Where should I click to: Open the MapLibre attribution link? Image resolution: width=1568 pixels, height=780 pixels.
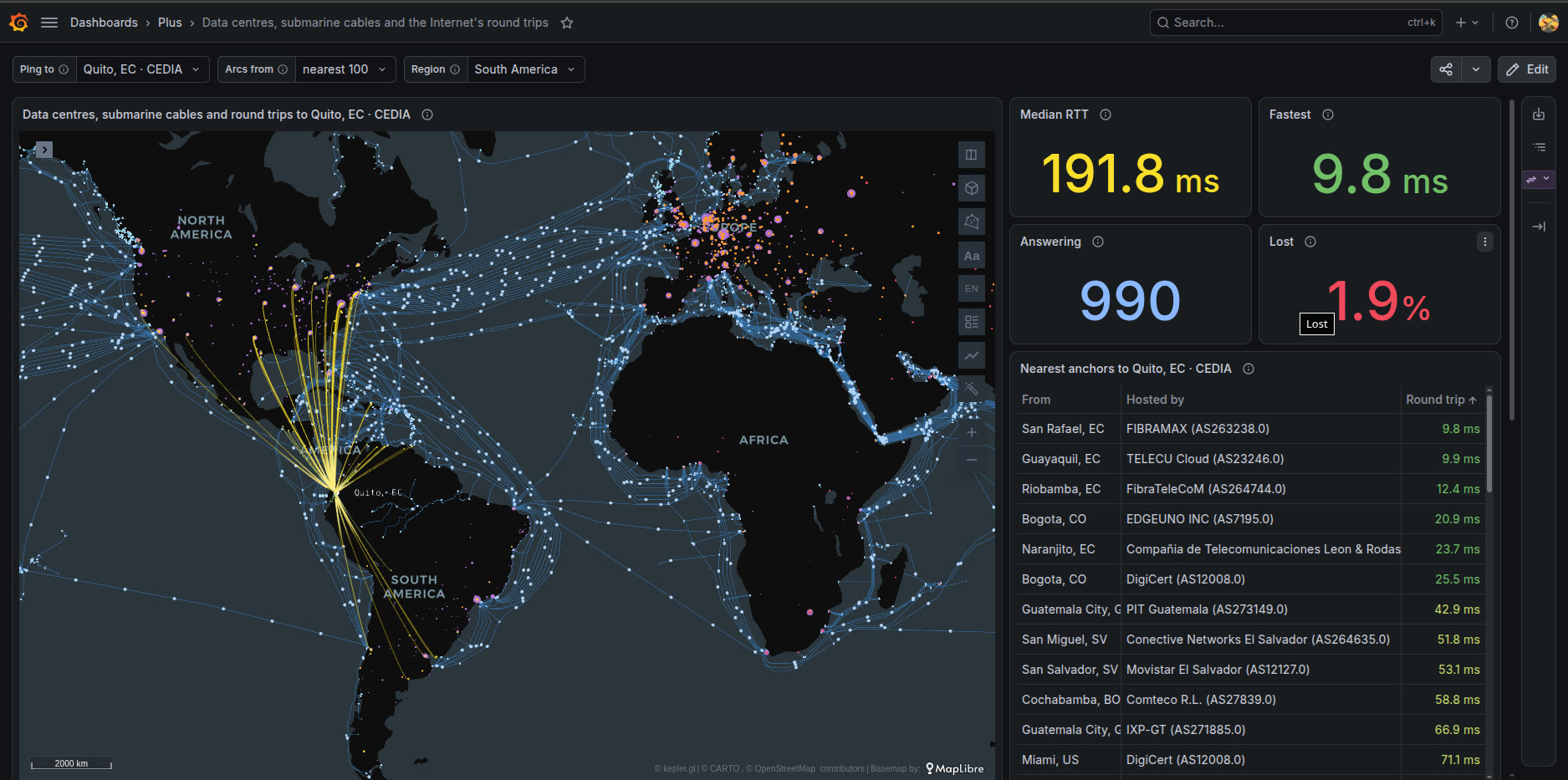coord(955,768)
